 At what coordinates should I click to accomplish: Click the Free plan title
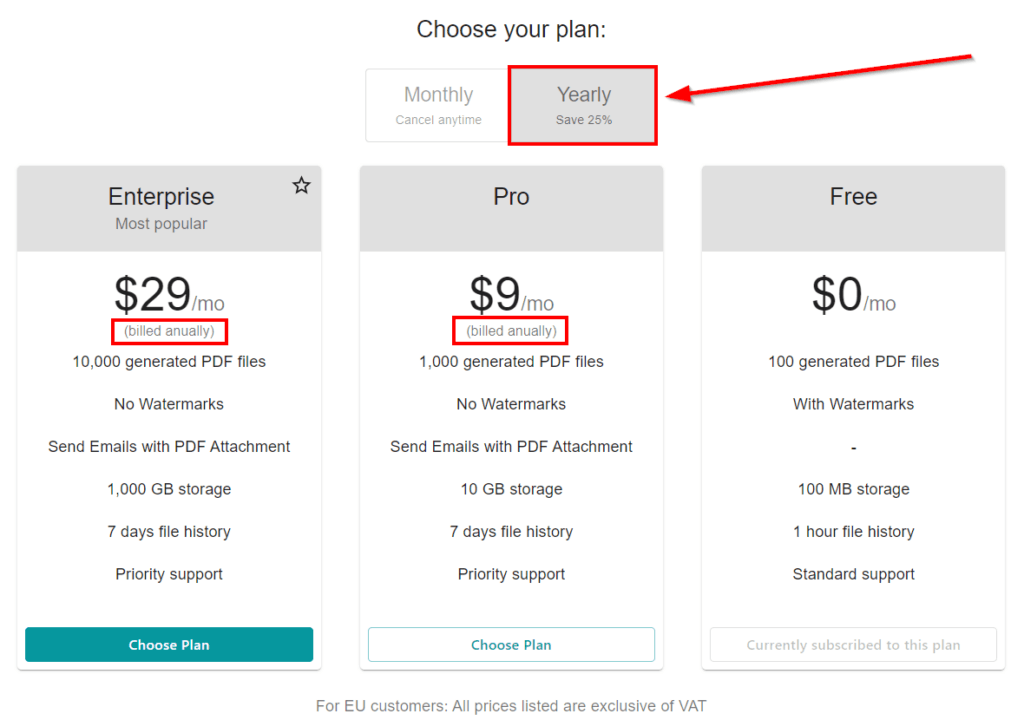pos(853,197)
